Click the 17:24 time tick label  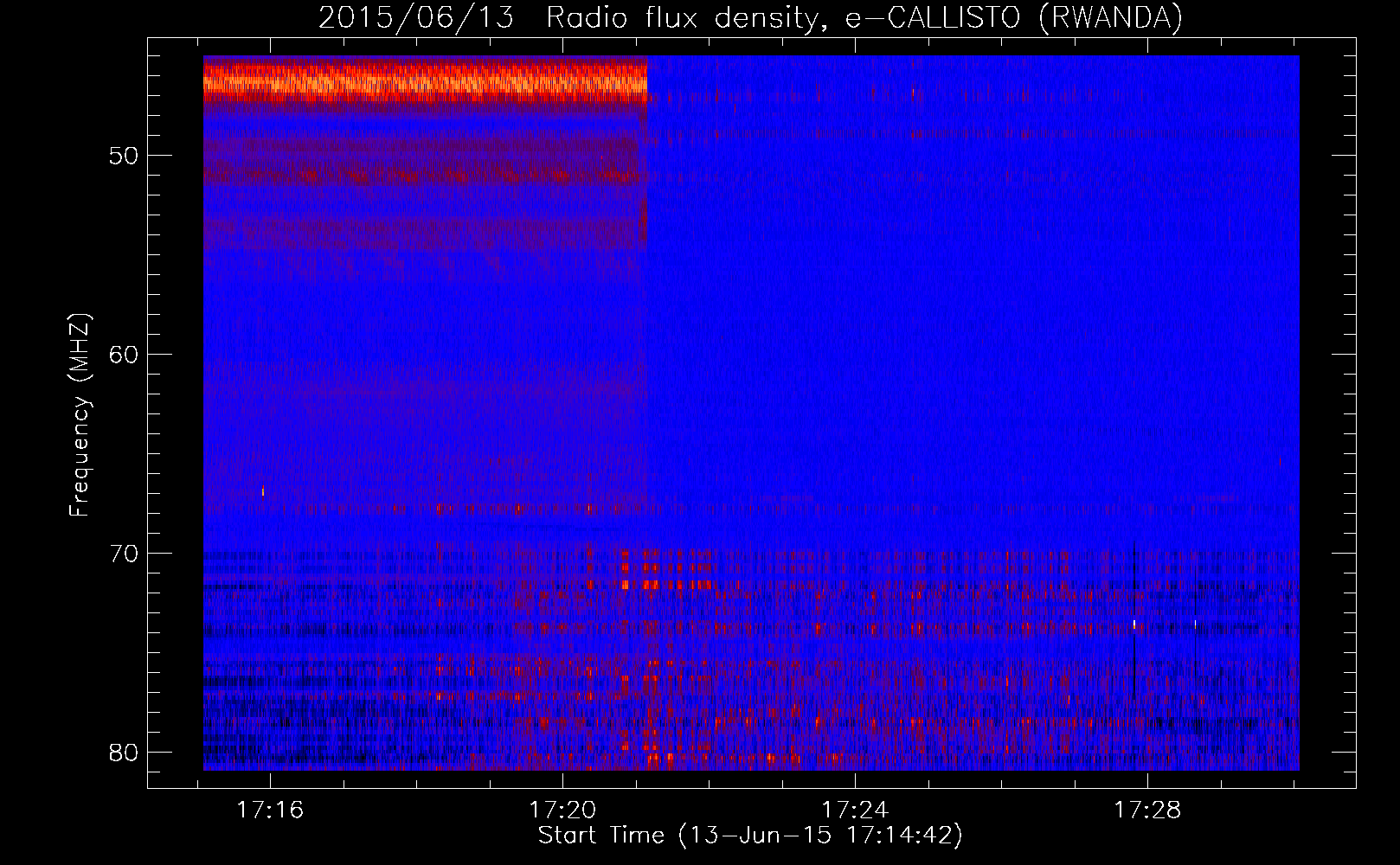point(855,811)
